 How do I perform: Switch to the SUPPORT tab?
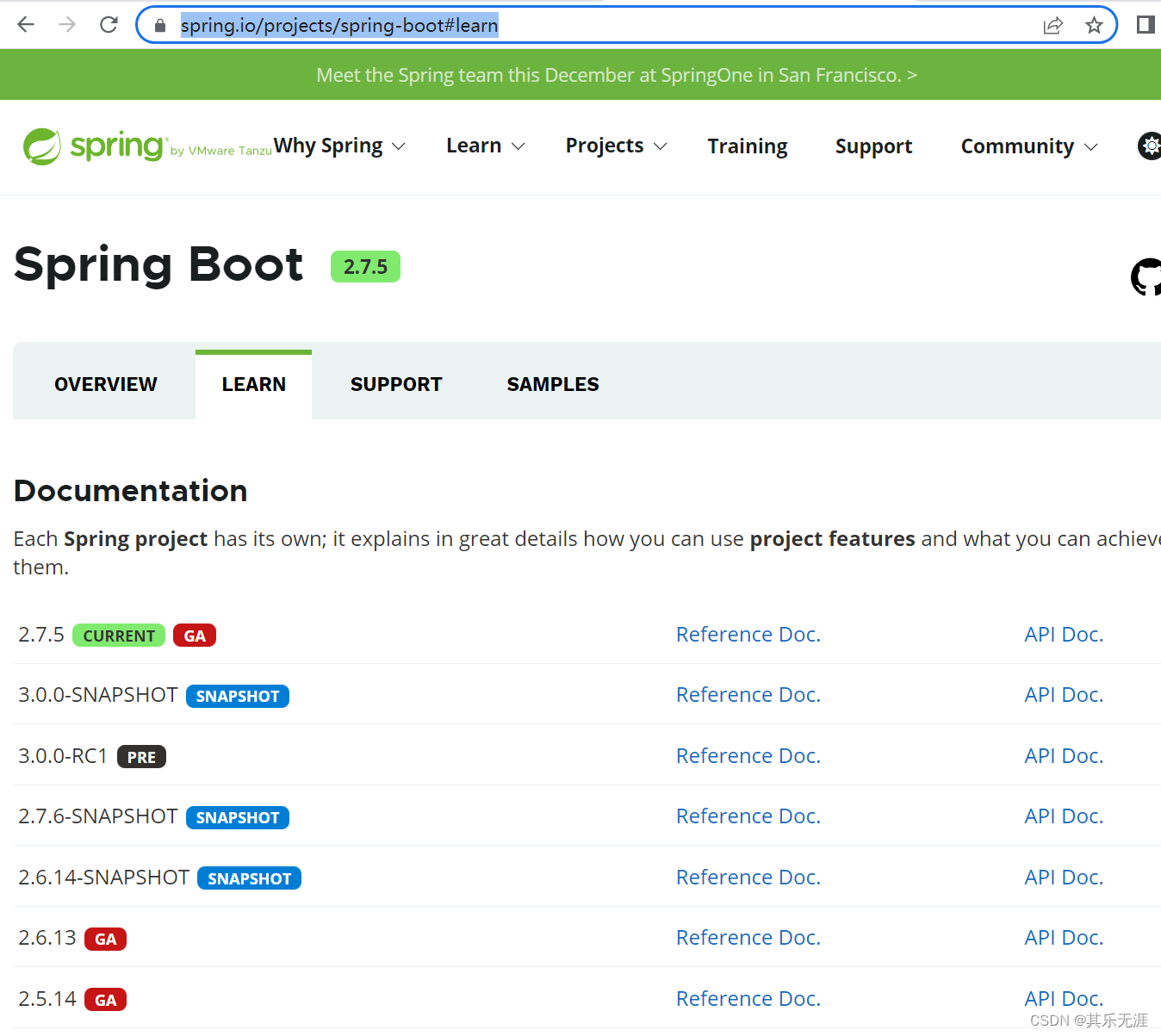[396, 384]
